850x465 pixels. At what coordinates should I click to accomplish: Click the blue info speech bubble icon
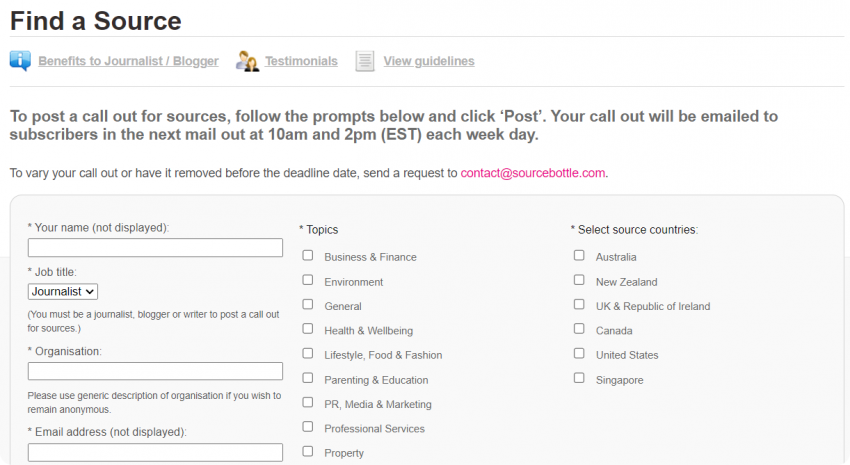20,61
